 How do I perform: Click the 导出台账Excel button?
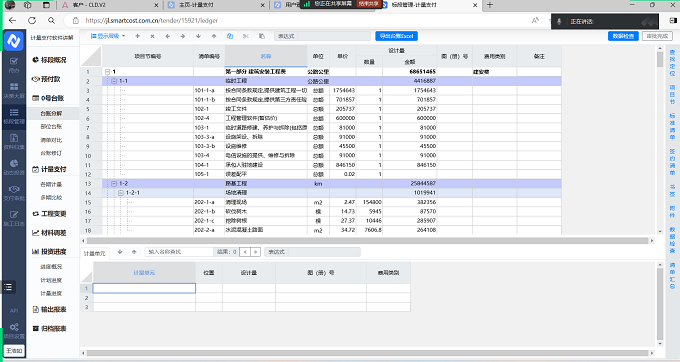tap(396, 36)
